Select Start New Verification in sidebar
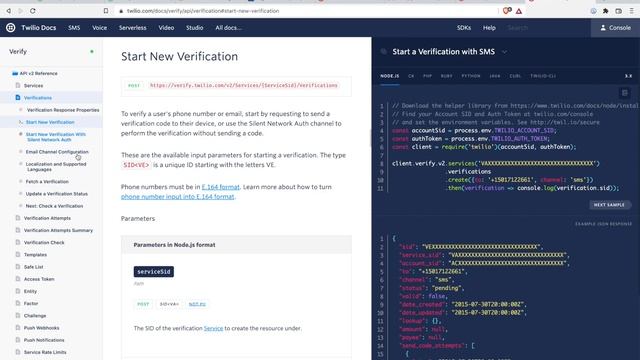The width and height of the screenshot is (640, 360). coord(50,122)
